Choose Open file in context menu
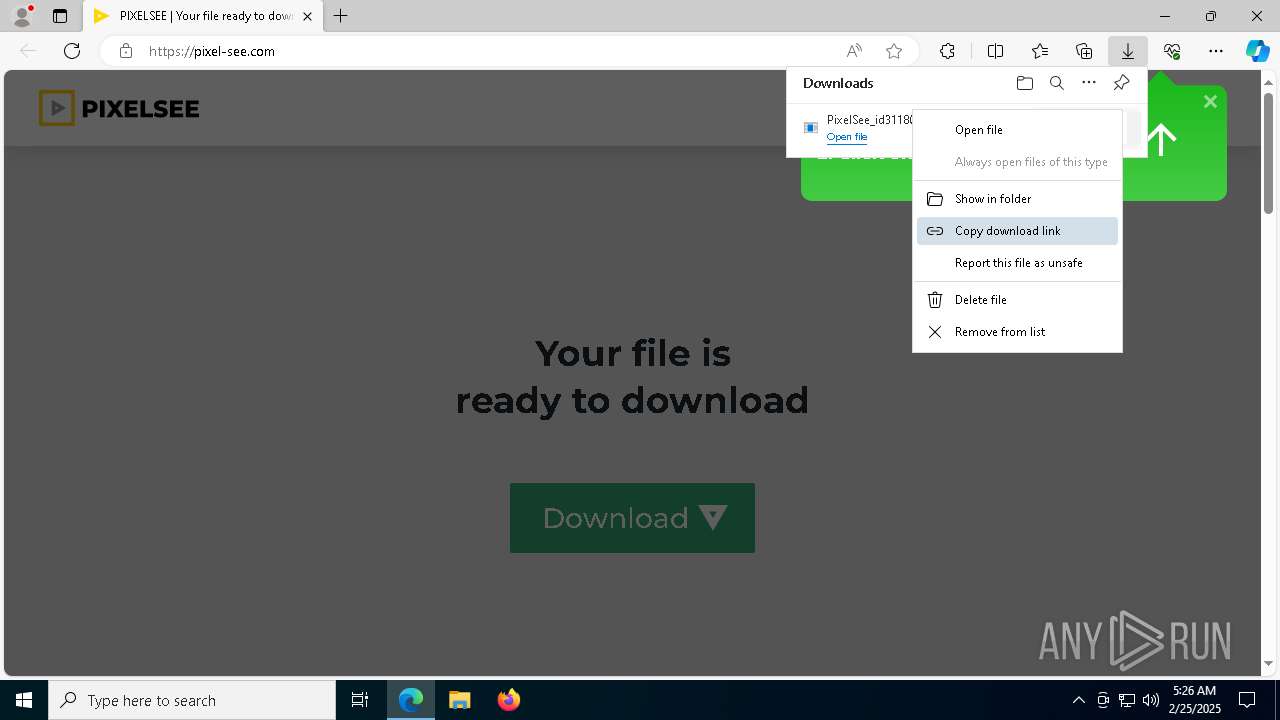The image size is (1280, 720). point(1017,130)
